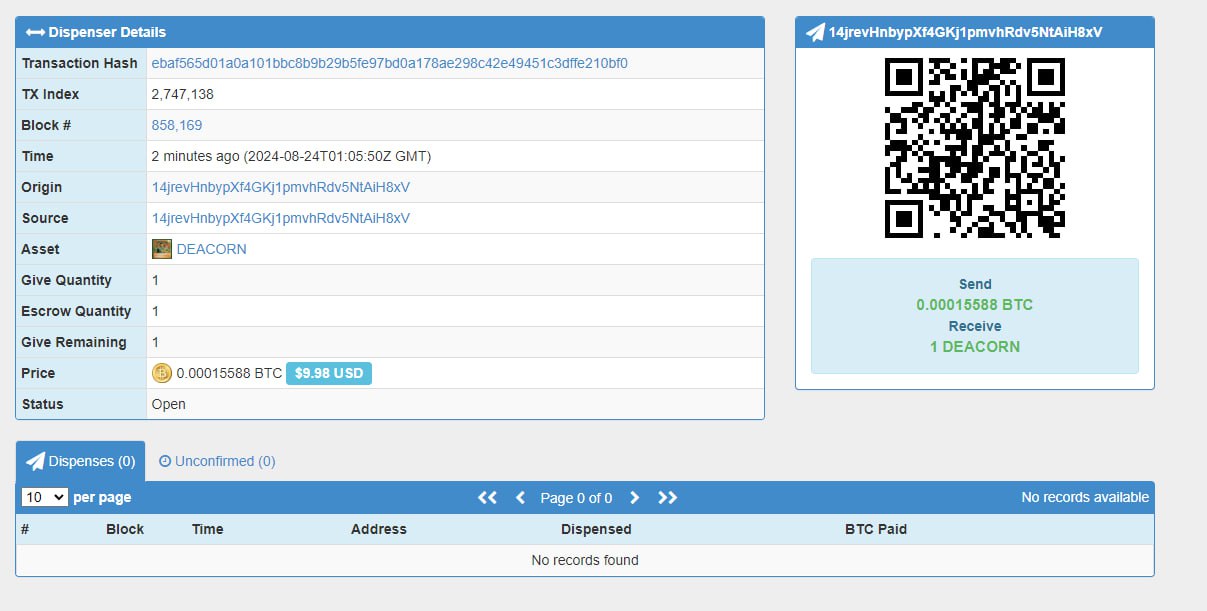Open the rows per page dropdown

[45, 497]
